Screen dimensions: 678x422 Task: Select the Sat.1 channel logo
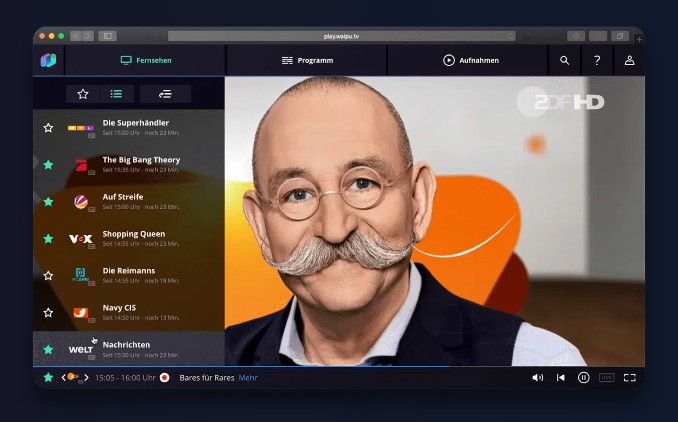click(x=81, y=202)
